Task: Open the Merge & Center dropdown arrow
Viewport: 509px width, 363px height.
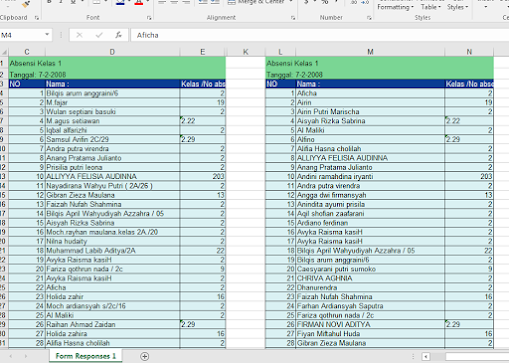Action: pyautogui.click(x=291, y=2)
